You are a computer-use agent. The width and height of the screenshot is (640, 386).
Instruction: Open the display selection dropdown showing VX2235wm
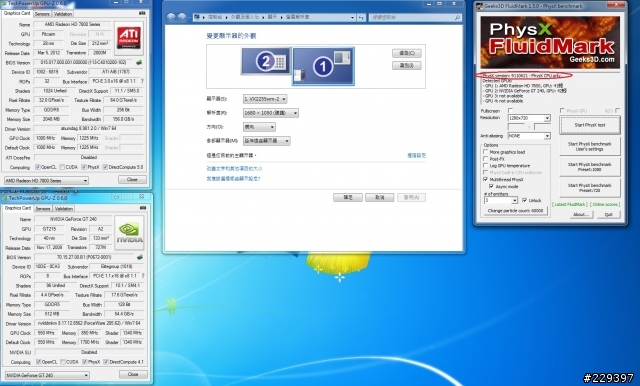coord(265,99)
